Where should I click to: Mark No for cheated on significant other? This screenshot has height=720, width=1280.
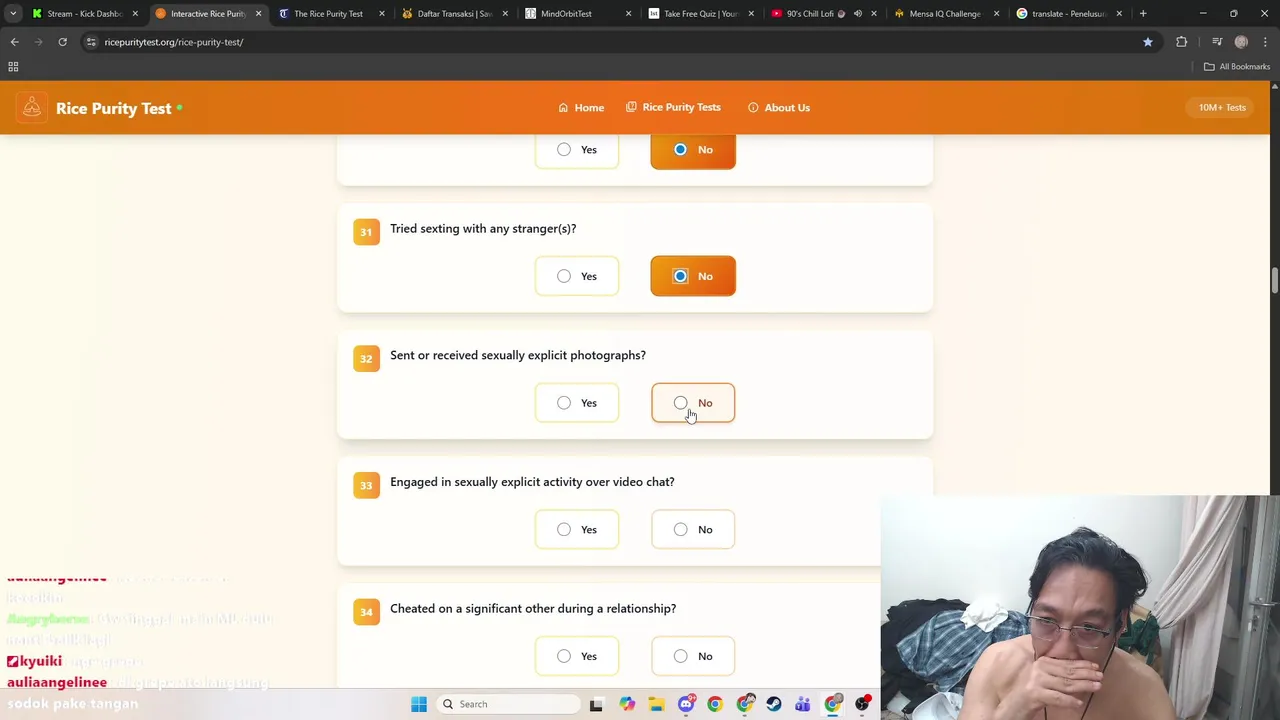[693, 656]
